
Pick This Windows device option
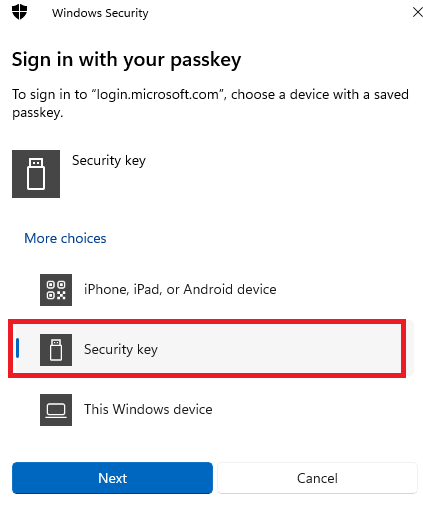[x=148, y=409]
